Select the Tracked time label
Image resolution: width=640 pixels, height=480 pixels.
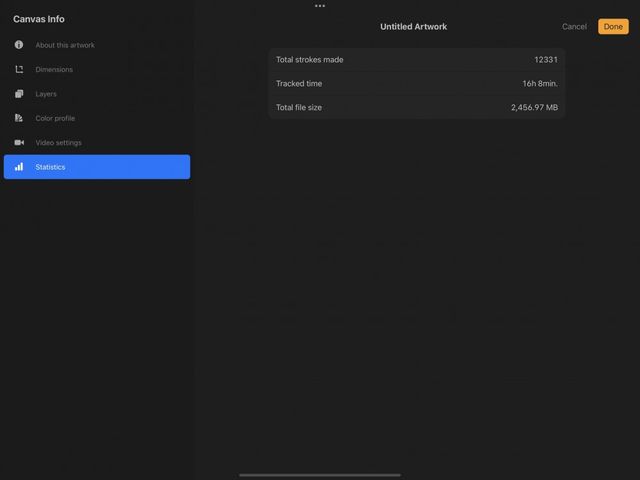tap(299, 84)
